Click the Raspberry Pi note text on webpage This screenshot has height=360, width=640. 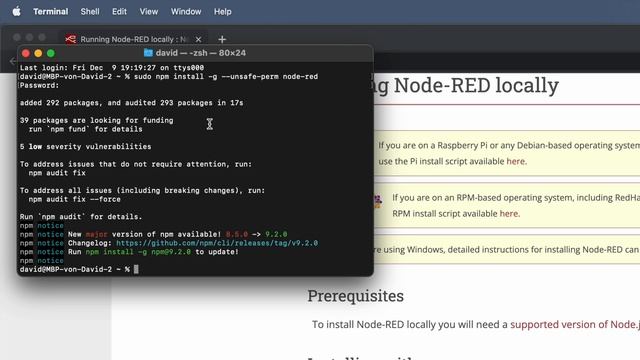[x=509, y=153]
